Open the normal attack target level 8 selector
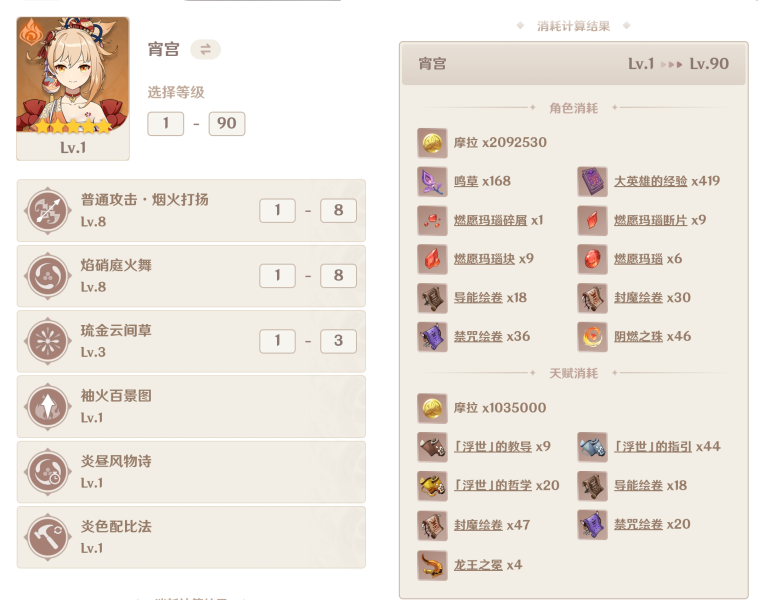The image size is (764, 600). pyautogui.click(x=338, y=211)
